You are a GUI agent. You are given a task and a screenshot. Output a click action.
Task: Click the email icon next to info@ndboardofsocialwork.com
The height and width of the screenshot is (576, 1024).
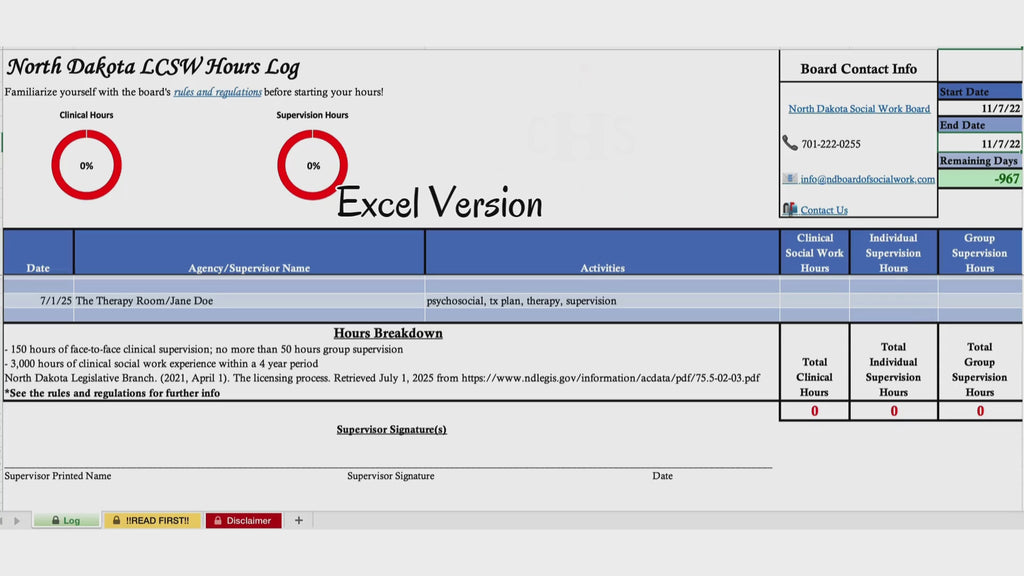(790, 178)
